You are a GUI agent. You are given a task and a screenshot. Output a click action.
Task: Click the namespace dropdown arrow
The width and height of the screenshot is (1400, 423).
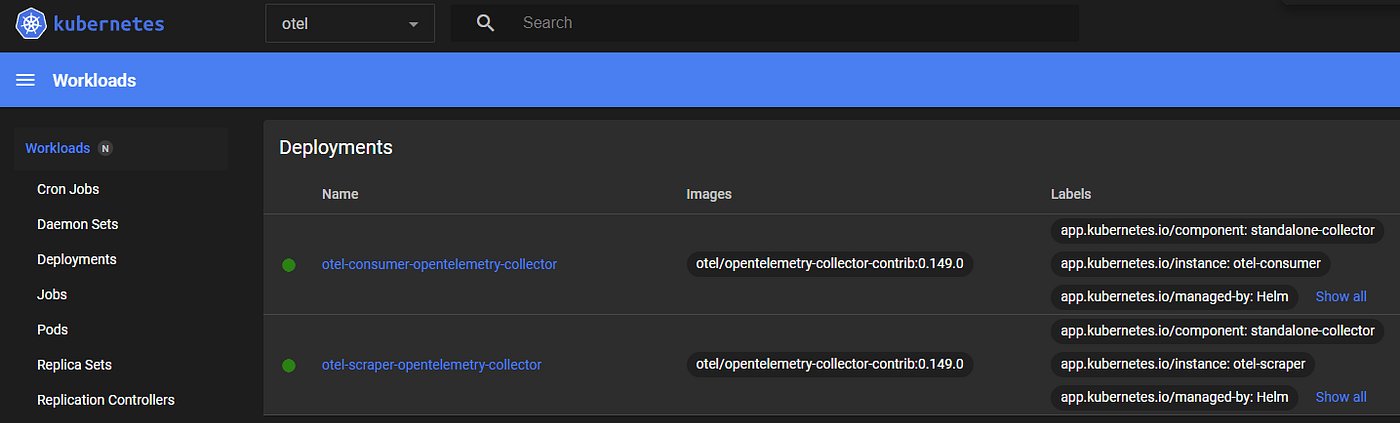pos(413,24)
